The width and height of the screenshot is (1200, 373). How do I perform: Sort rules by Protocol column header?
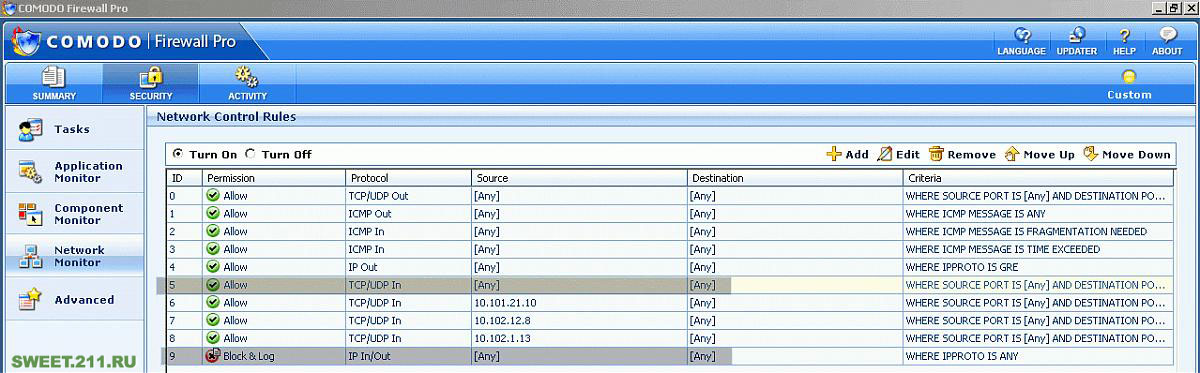[x=408, y=178]
